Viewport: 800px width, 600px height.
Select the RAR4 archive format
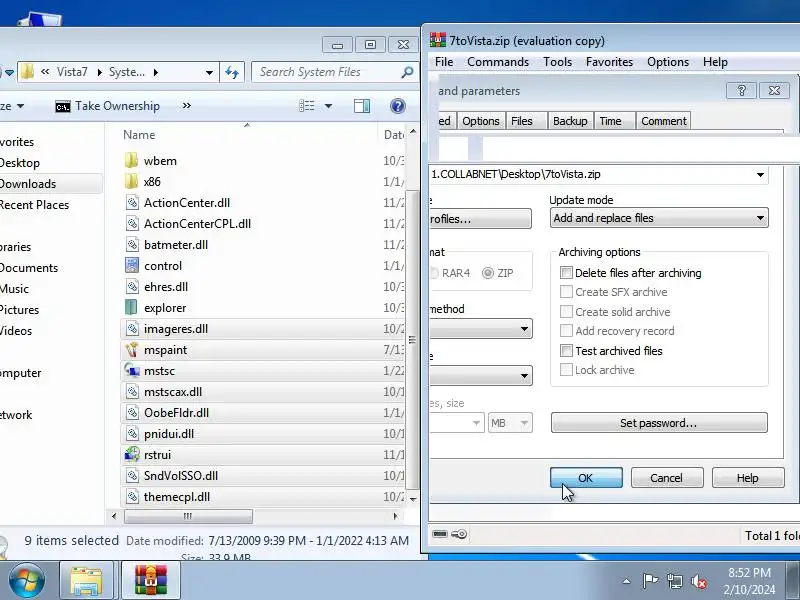434,273
